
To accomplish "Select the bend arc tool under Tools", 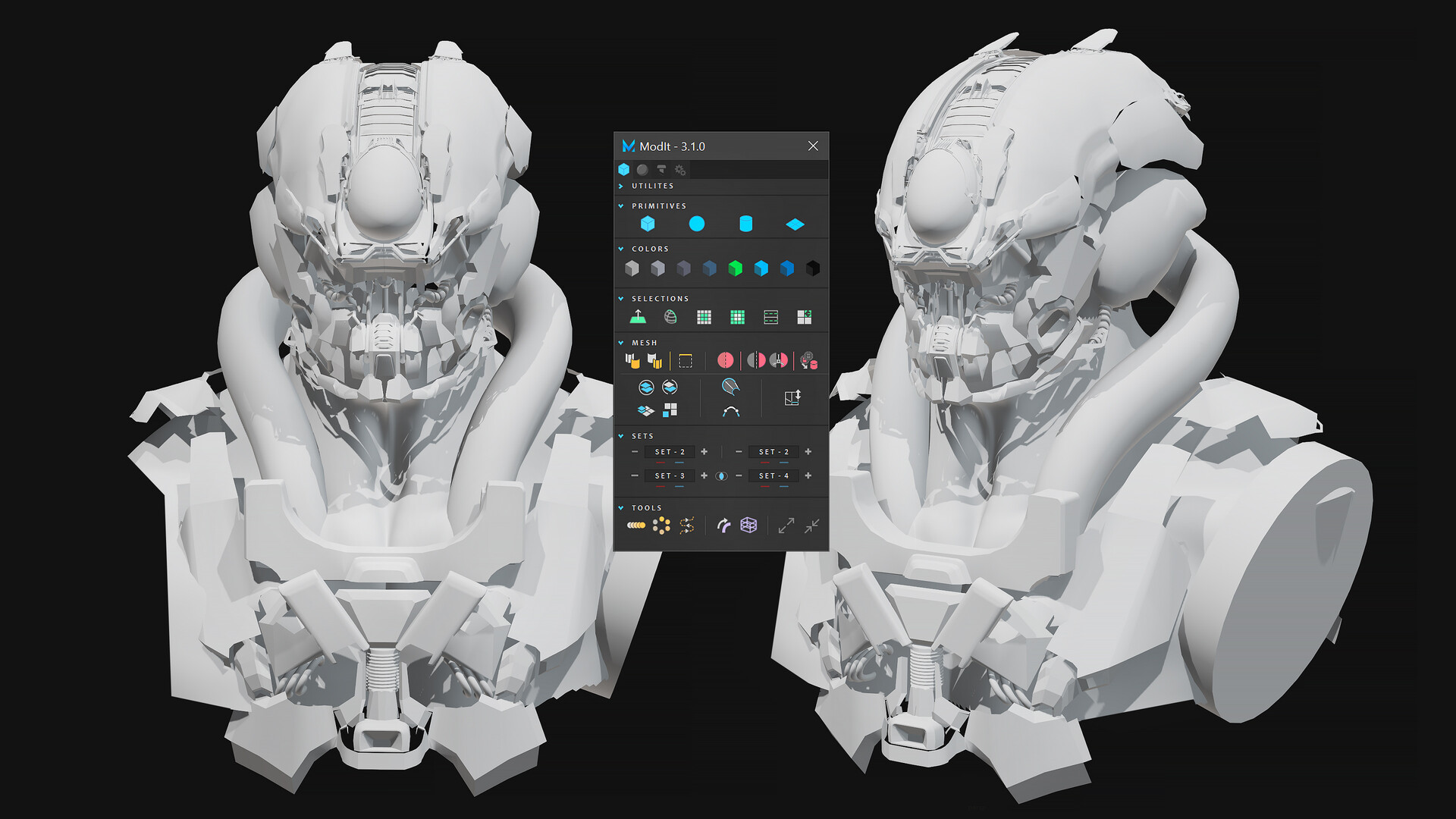I will [723, 524].
